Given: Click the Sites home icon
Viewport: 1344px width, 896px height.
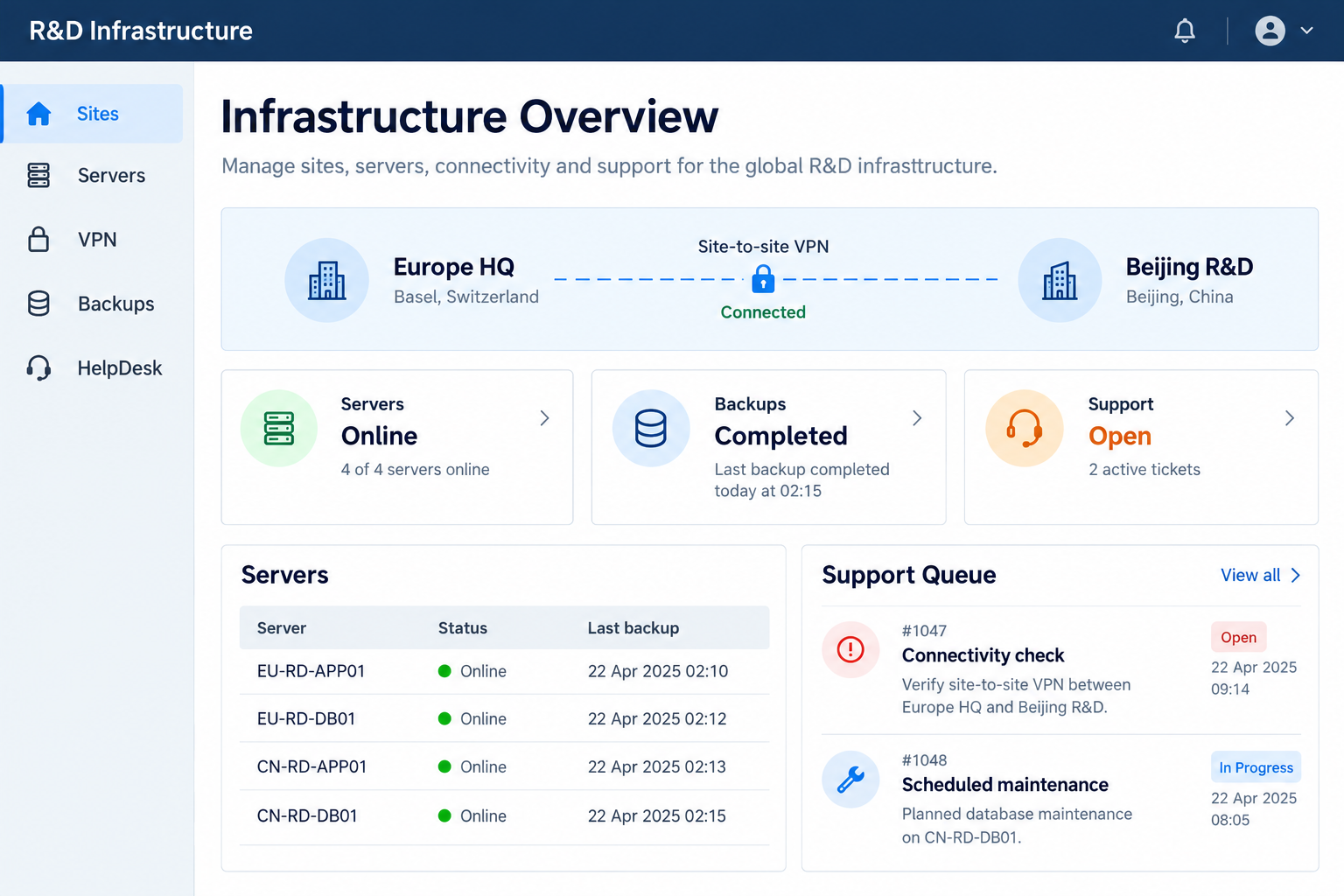Looking at the screenshot, I should pos(38,114).
